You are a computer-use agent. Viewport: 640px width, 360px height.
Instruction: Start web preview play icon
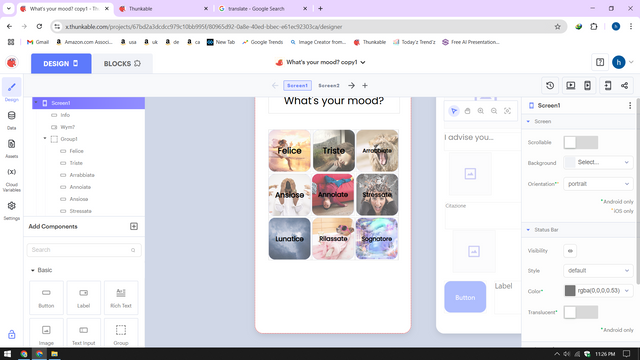coord(571,86)
